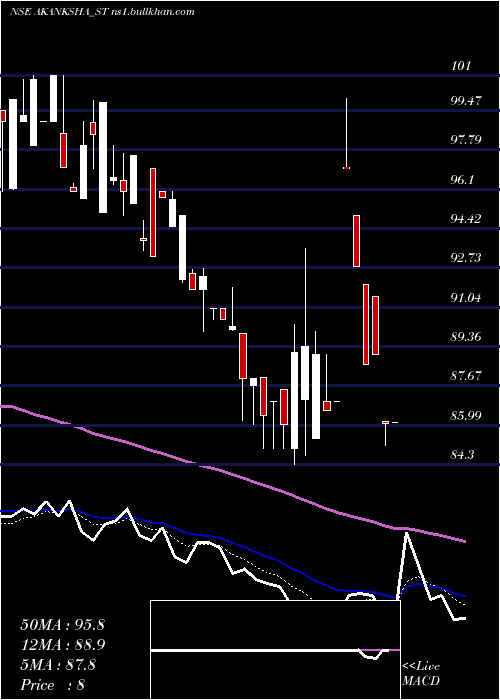The width and height of the screenshot is (500, 700).
Task: Click the 92.73 price level label
Action: click(466, 258)
